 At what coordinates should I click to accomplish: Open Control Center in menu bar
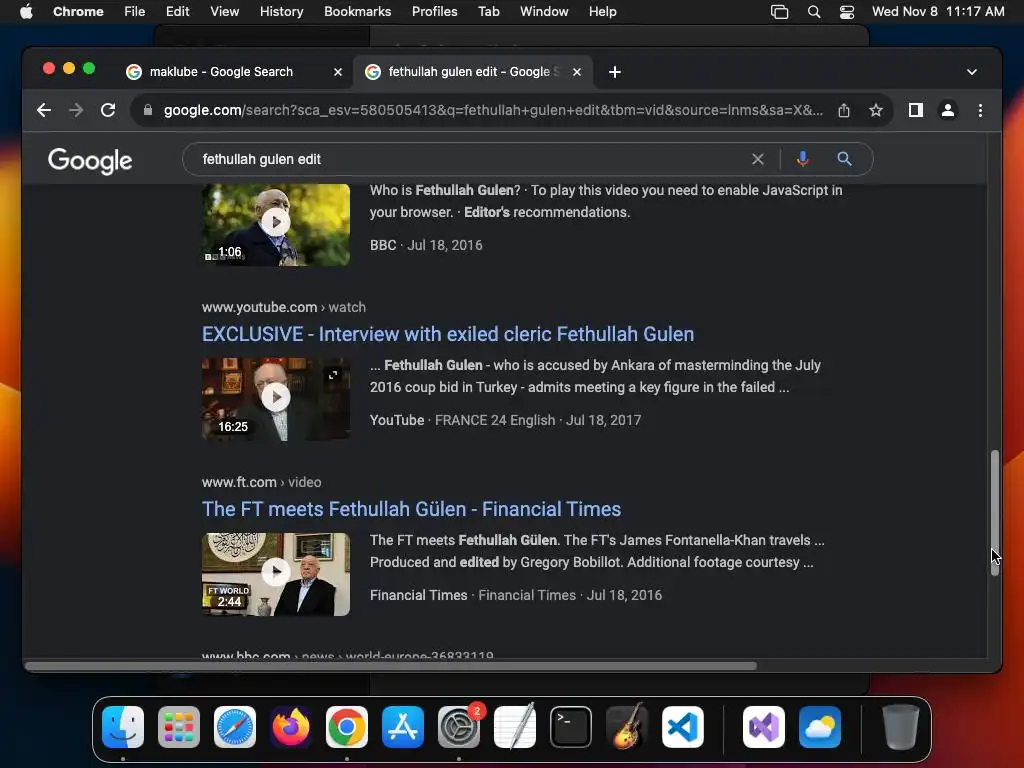coord(847,12)
